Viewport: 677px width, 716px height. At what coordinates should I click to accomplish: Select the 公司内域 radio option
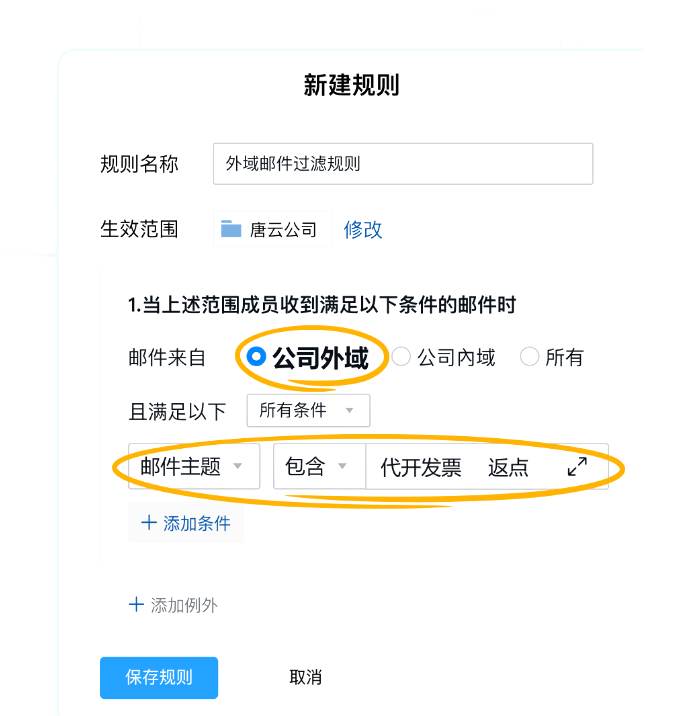coord(401,357)
